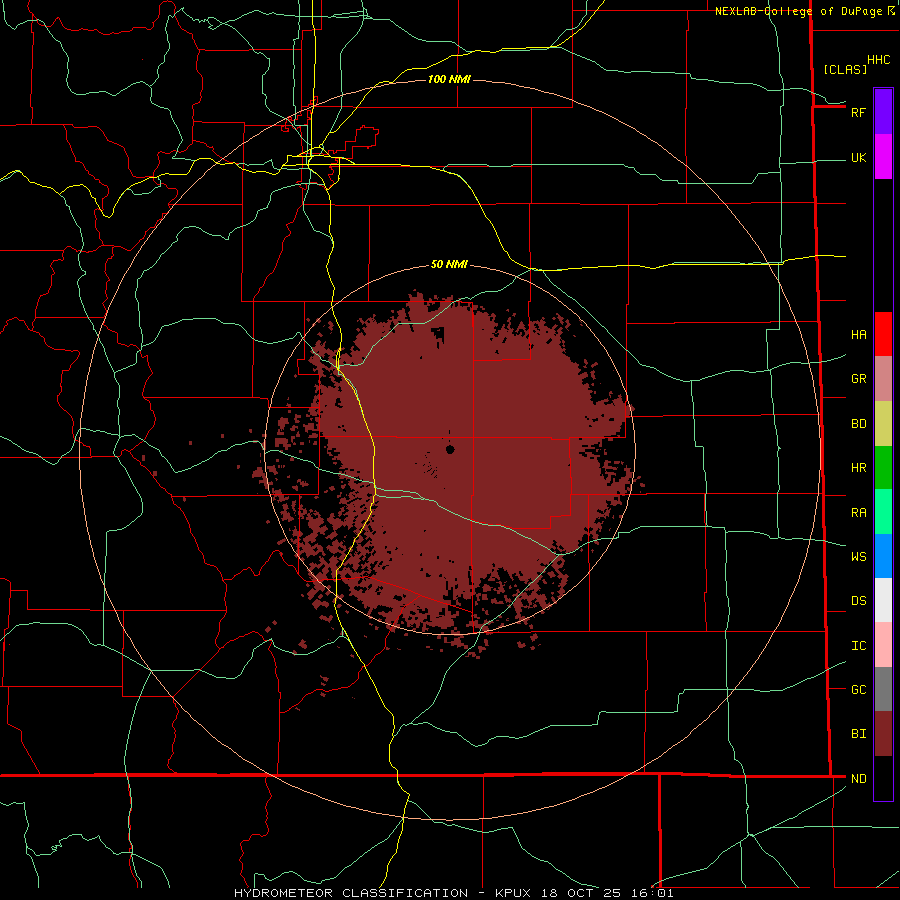The width and height of the screenshot is (900, 900).
Task: Click the UK legend label
Action: (859, 157)
